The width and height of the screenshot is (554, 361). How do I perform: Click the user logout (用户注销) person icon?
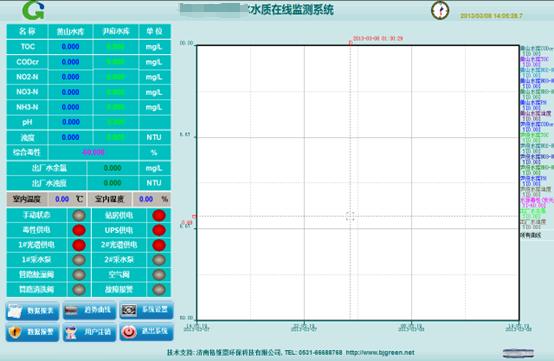click(x=71, y=332)
